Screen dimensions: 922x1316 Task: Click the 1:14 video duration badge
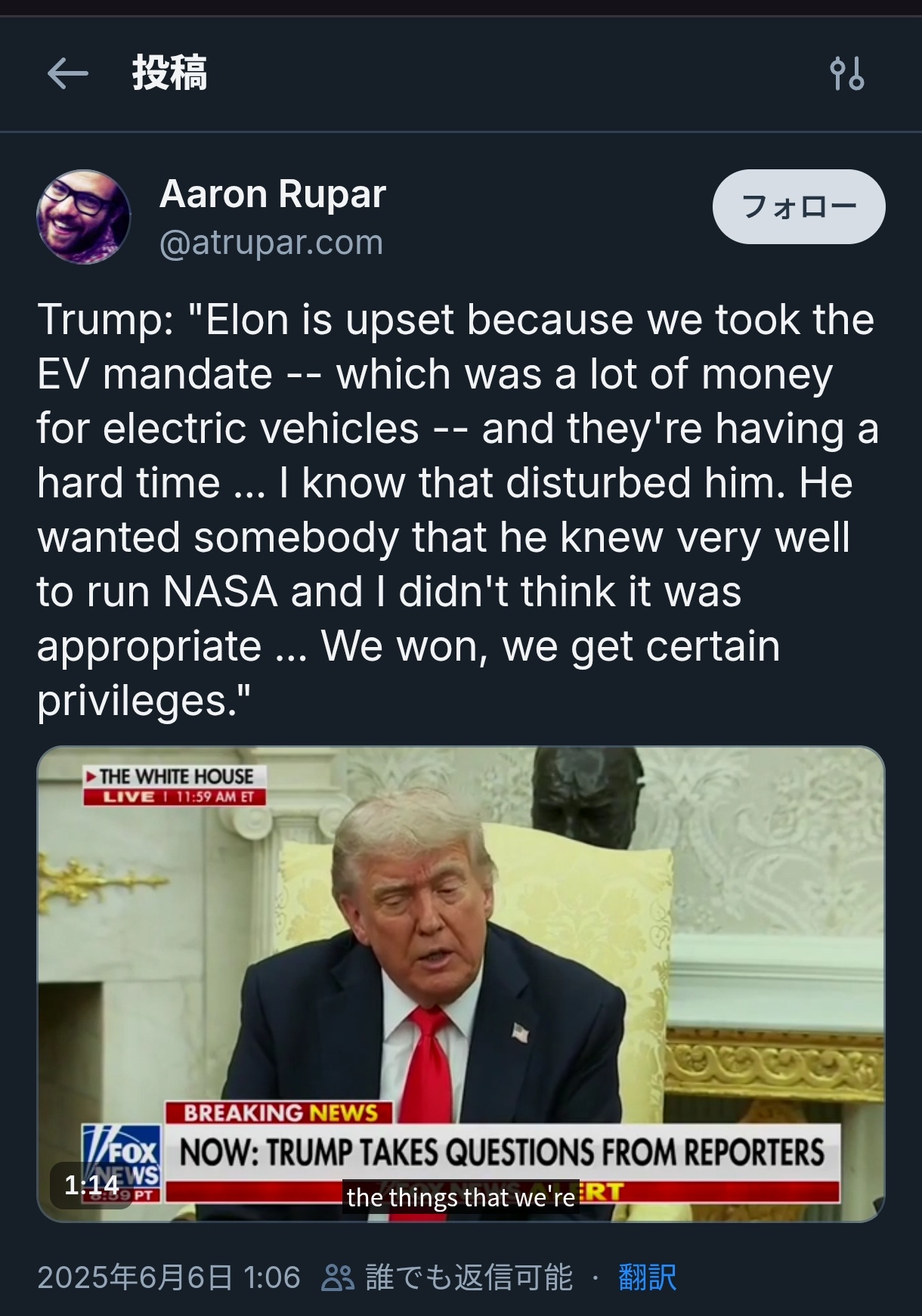(91, 1184)
